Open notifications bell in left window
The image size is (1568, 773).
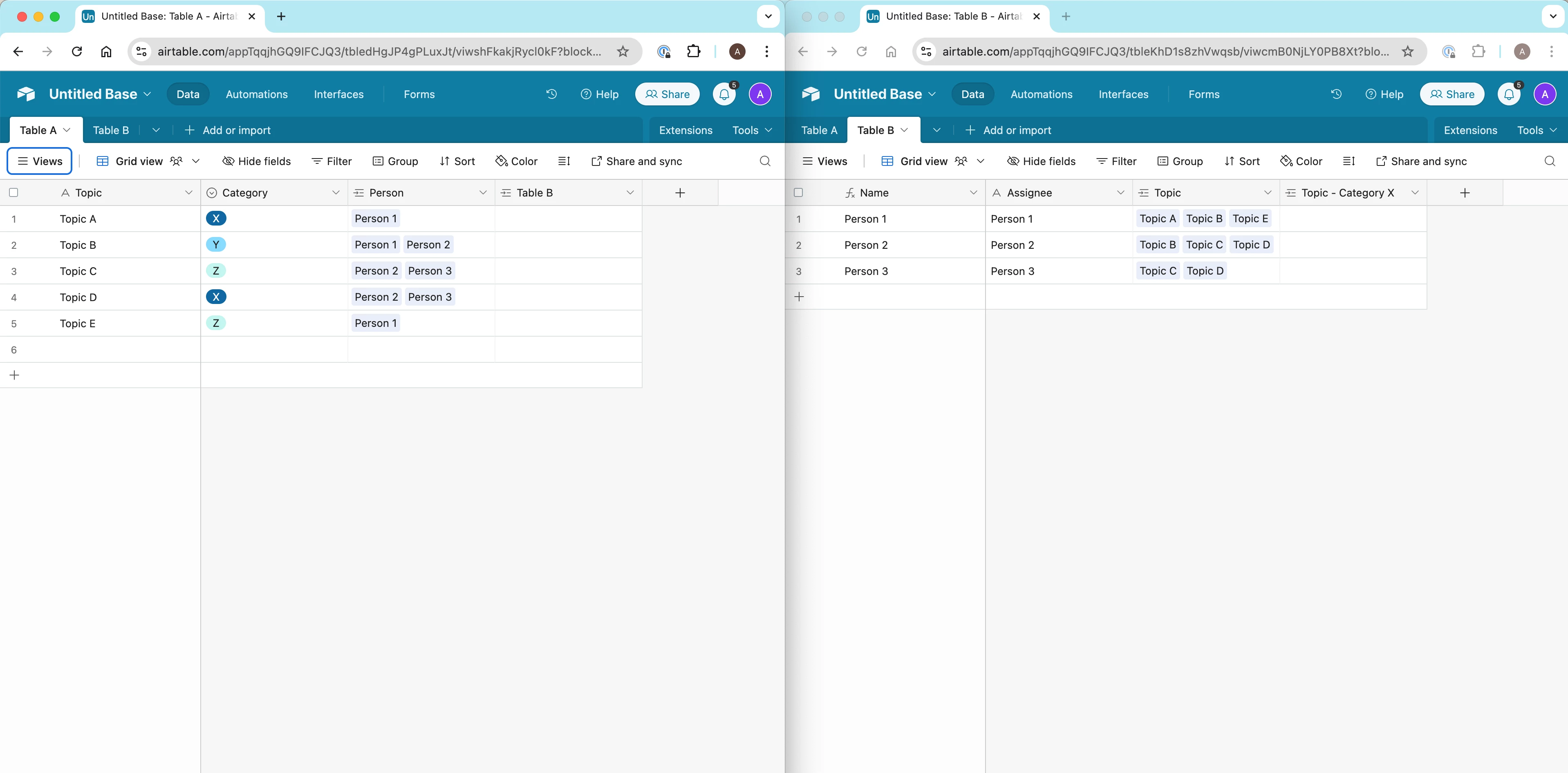(724, 94)
